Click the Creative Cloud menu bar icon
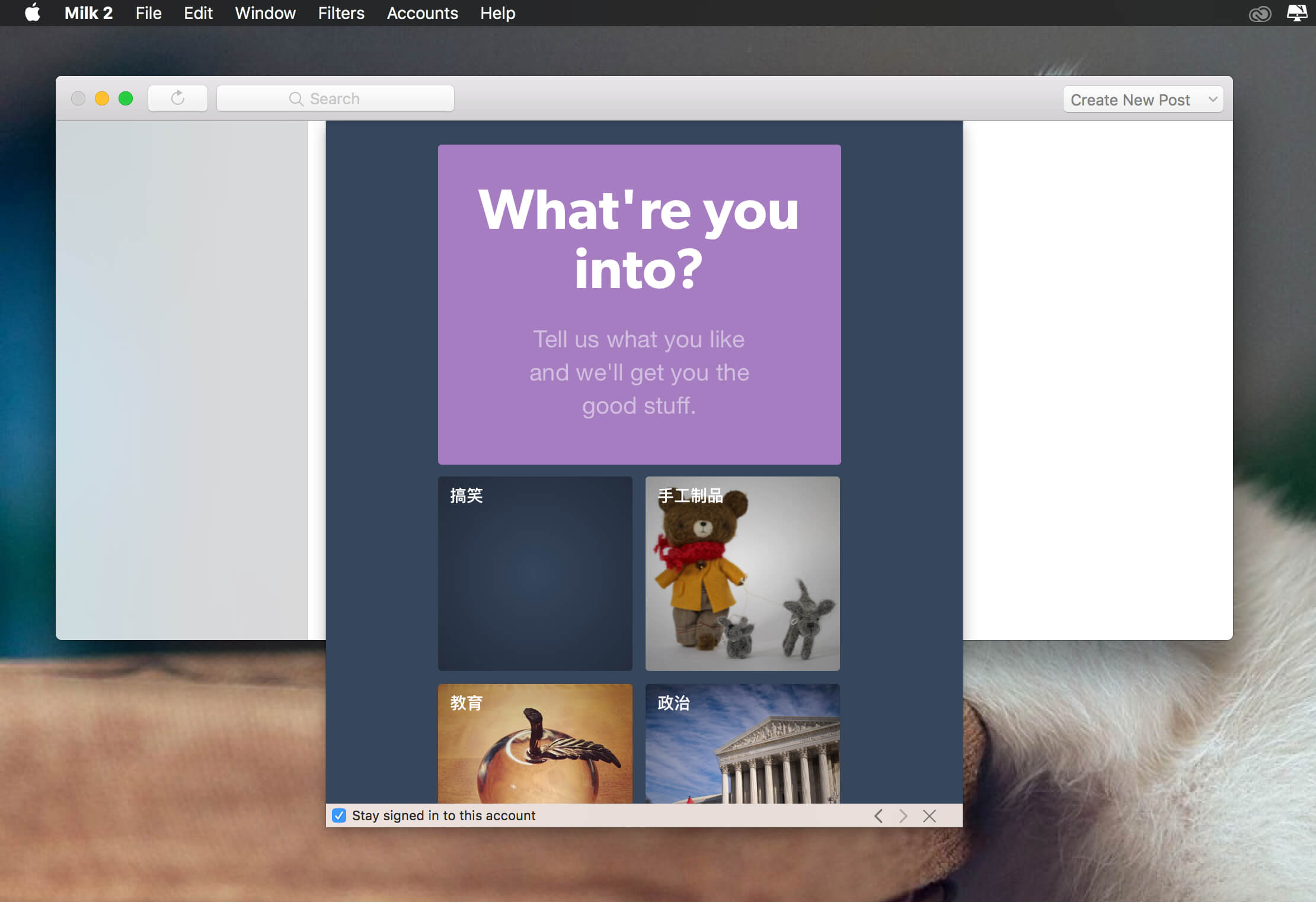 coord(1260,13)
